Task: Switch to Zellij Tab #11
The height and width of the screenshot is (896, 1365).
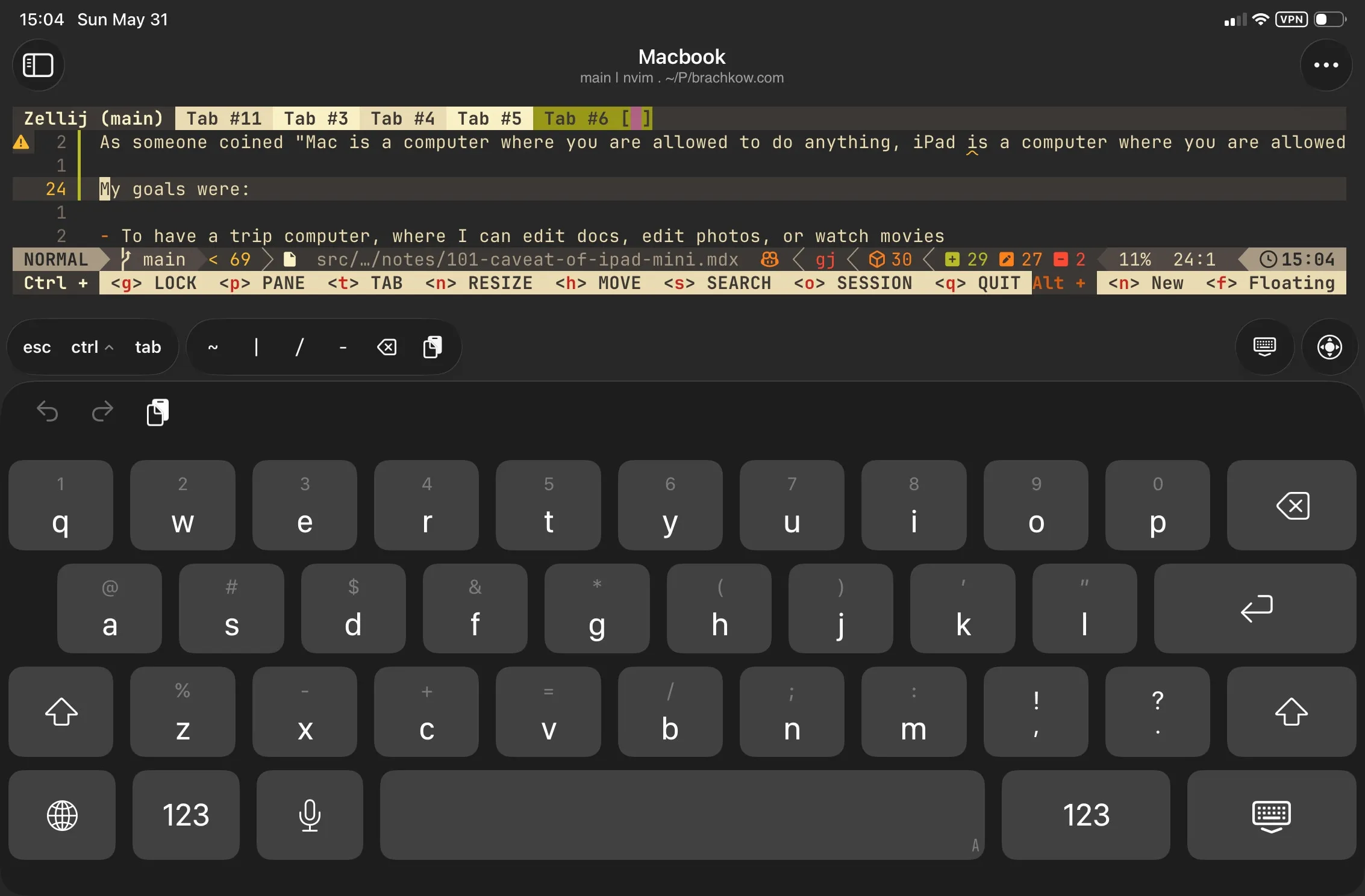Action: [x=223, y=119]
